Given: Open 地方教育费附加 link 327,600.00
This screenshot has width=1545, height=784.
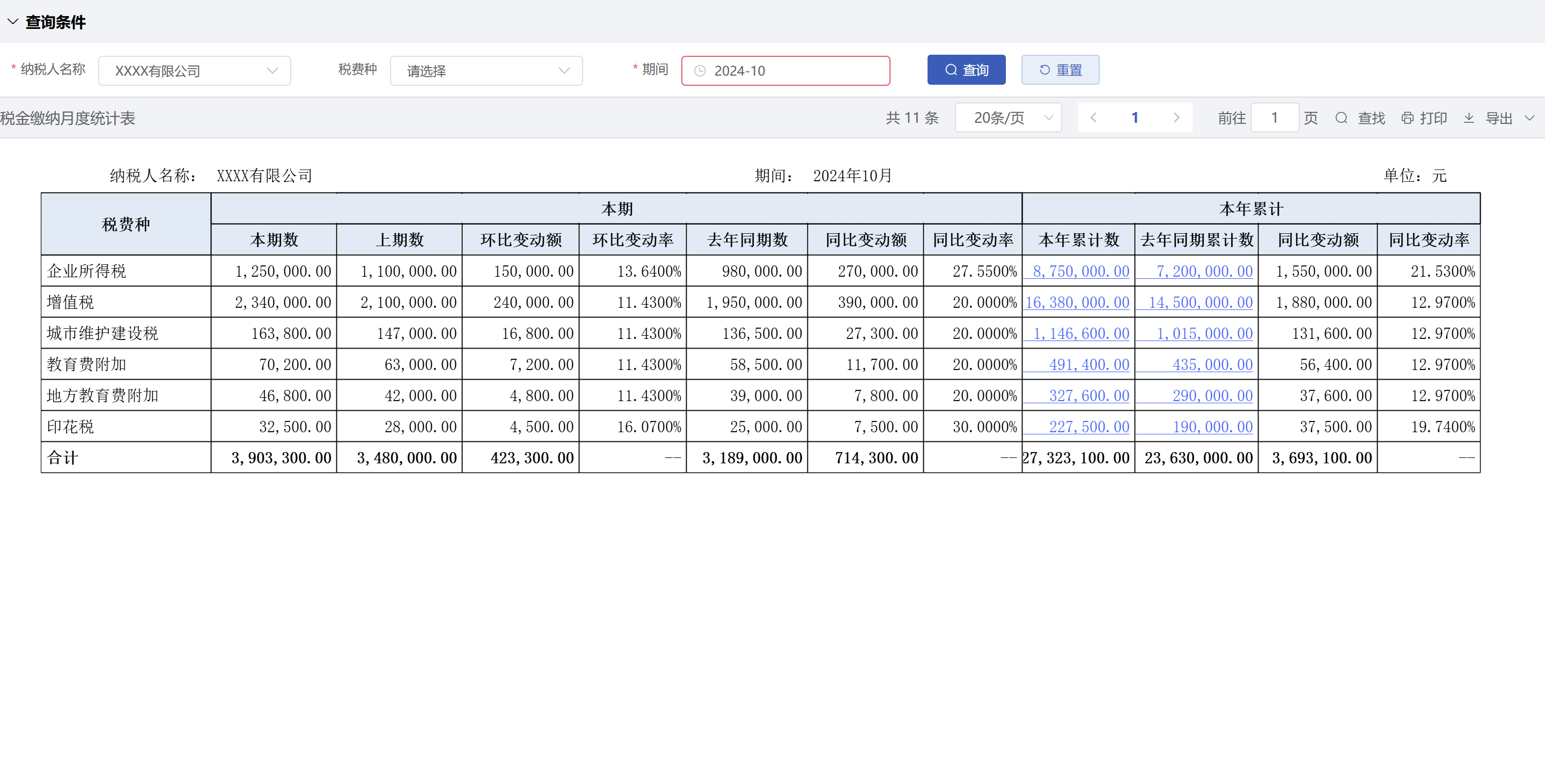Looking at the screenshot, I should 1089,396.
